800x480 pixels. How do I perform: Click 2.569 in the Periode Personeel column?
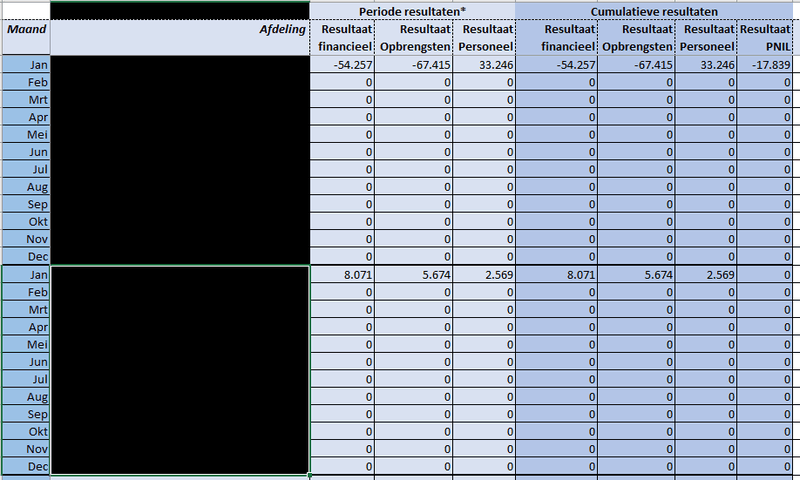tap(484, 274)
